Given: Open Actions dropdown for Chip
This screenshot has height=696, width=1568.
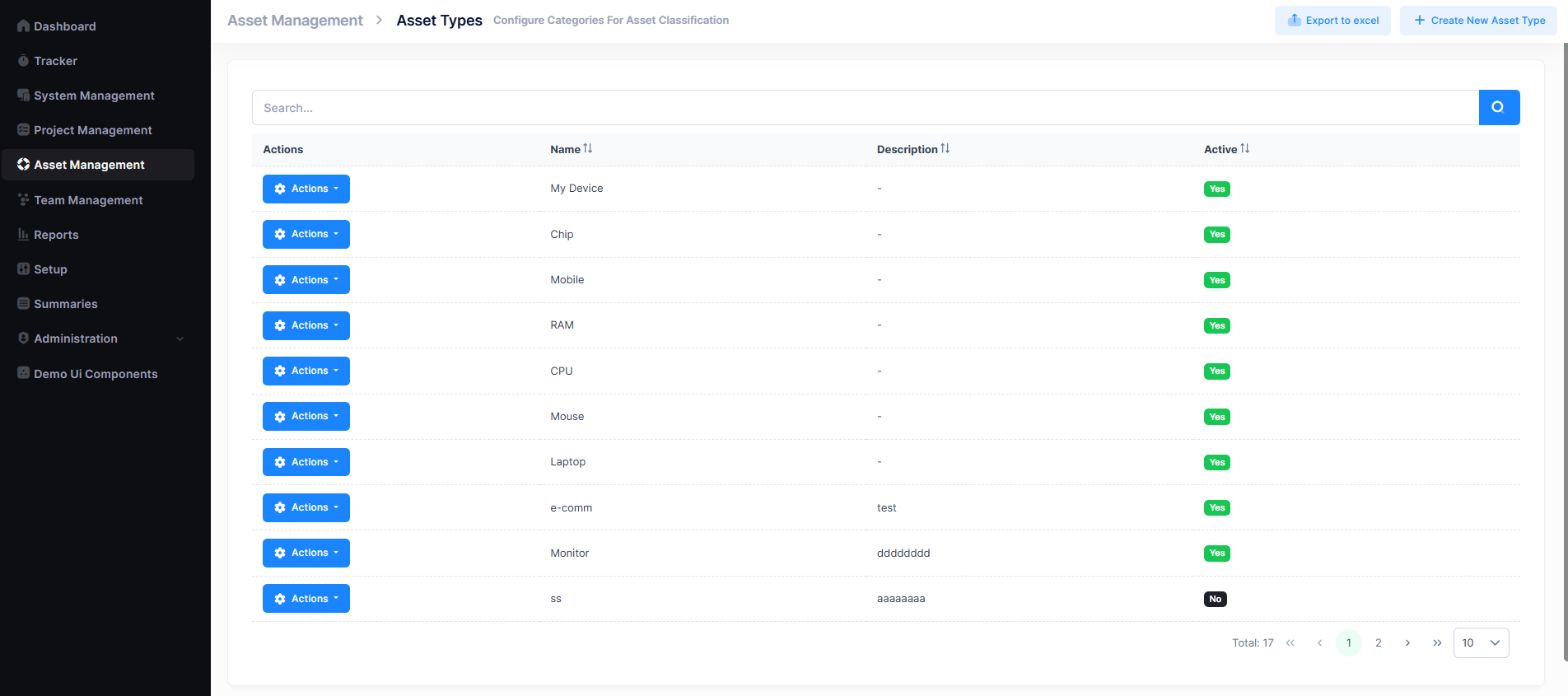Looking at the screenshot, I should 306,234.
